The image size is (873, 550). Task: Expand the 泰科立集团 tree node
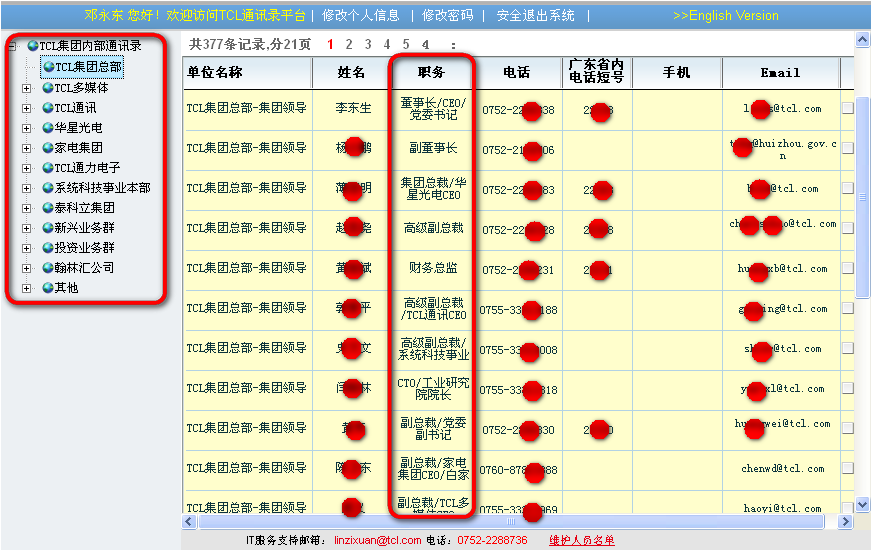(x=26, y=209)
